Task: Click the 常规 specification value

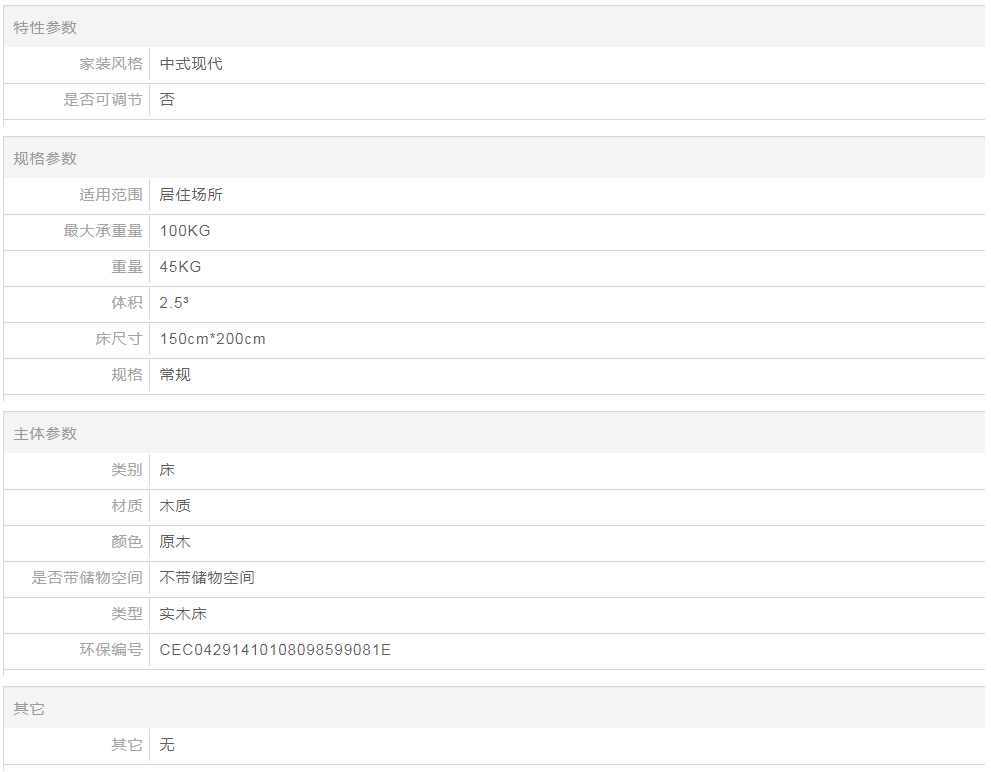Action: coord(175,375)
